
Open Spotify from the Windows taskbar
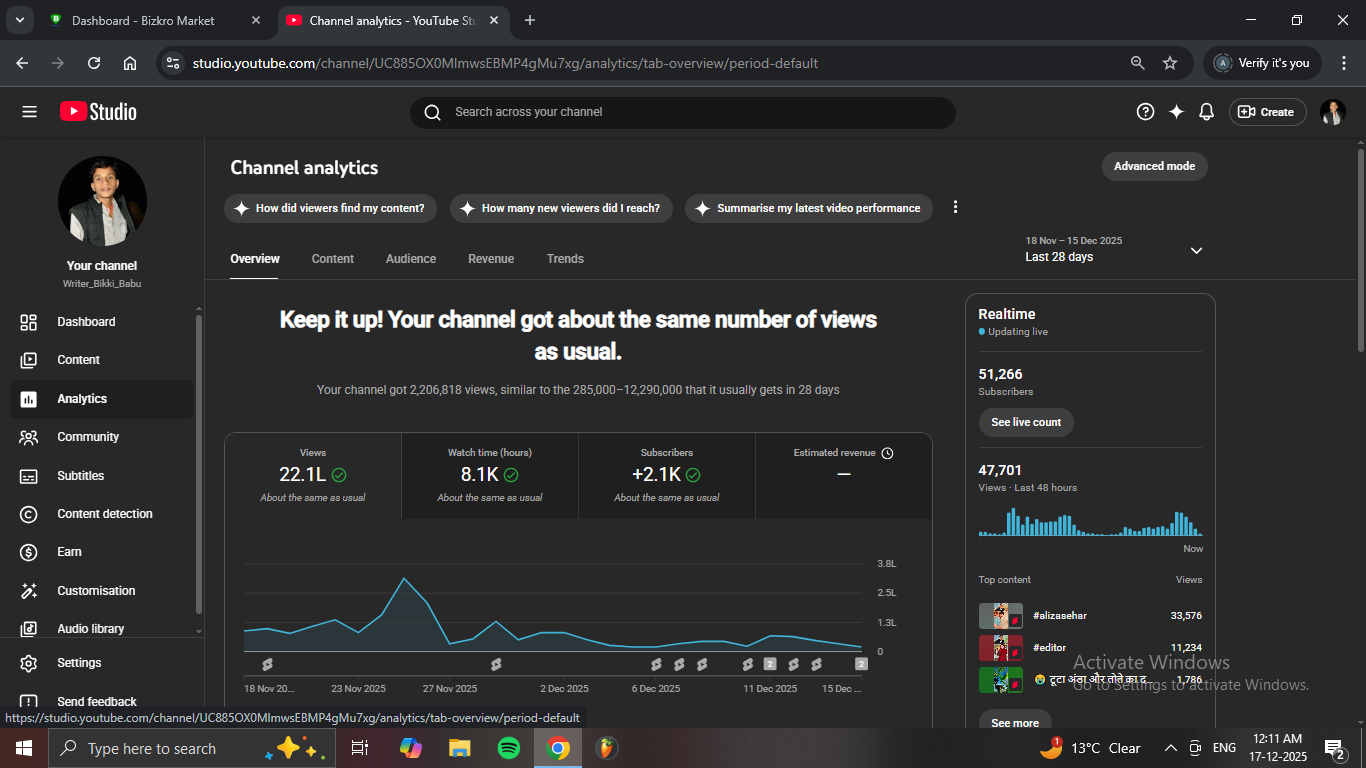508,748
